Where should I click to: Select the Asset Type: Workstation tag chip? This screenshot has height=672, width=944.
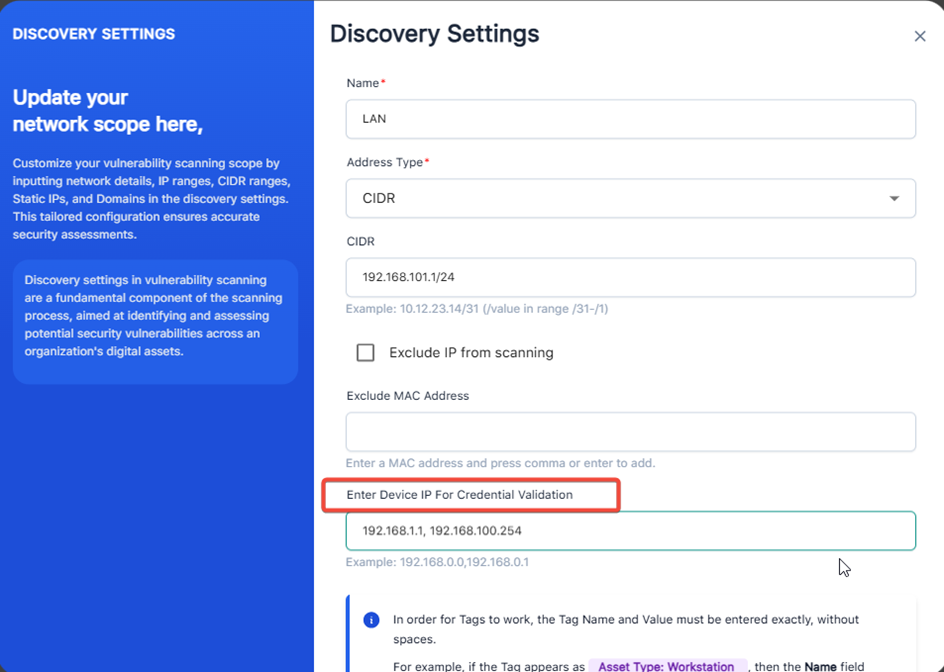coord(666,666)
